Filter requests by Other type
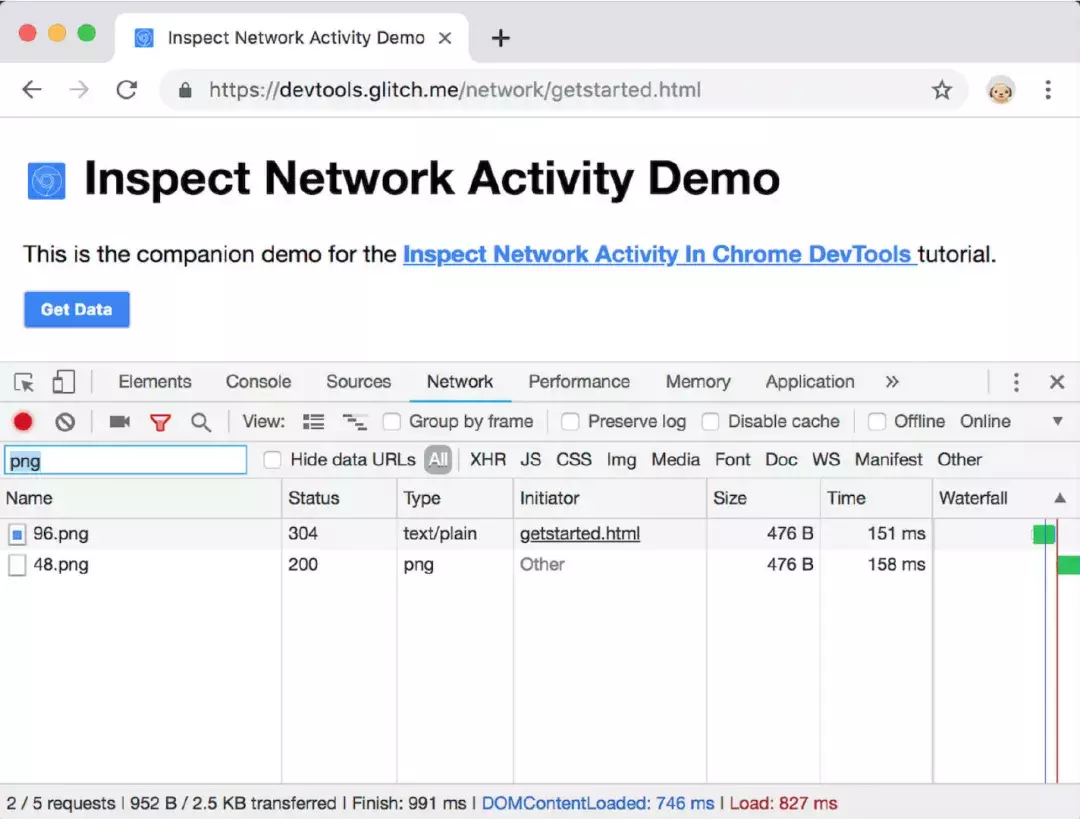Viewport: 1080px width, 819px height. pos(959,459)
